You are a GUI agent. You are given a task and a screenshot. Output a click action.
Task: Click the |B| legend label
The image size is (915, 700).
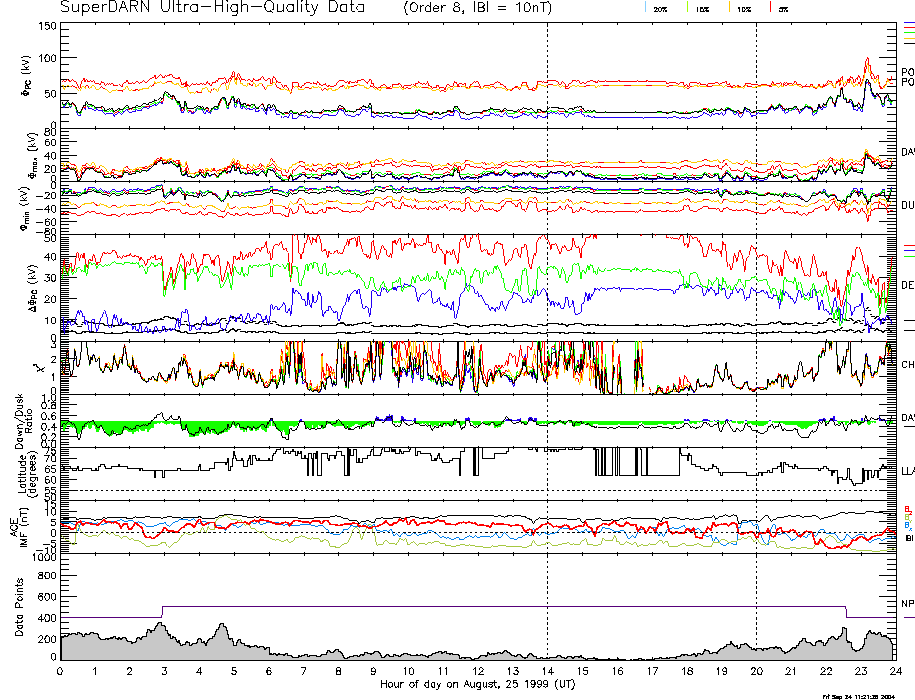[x=909, y=538]
